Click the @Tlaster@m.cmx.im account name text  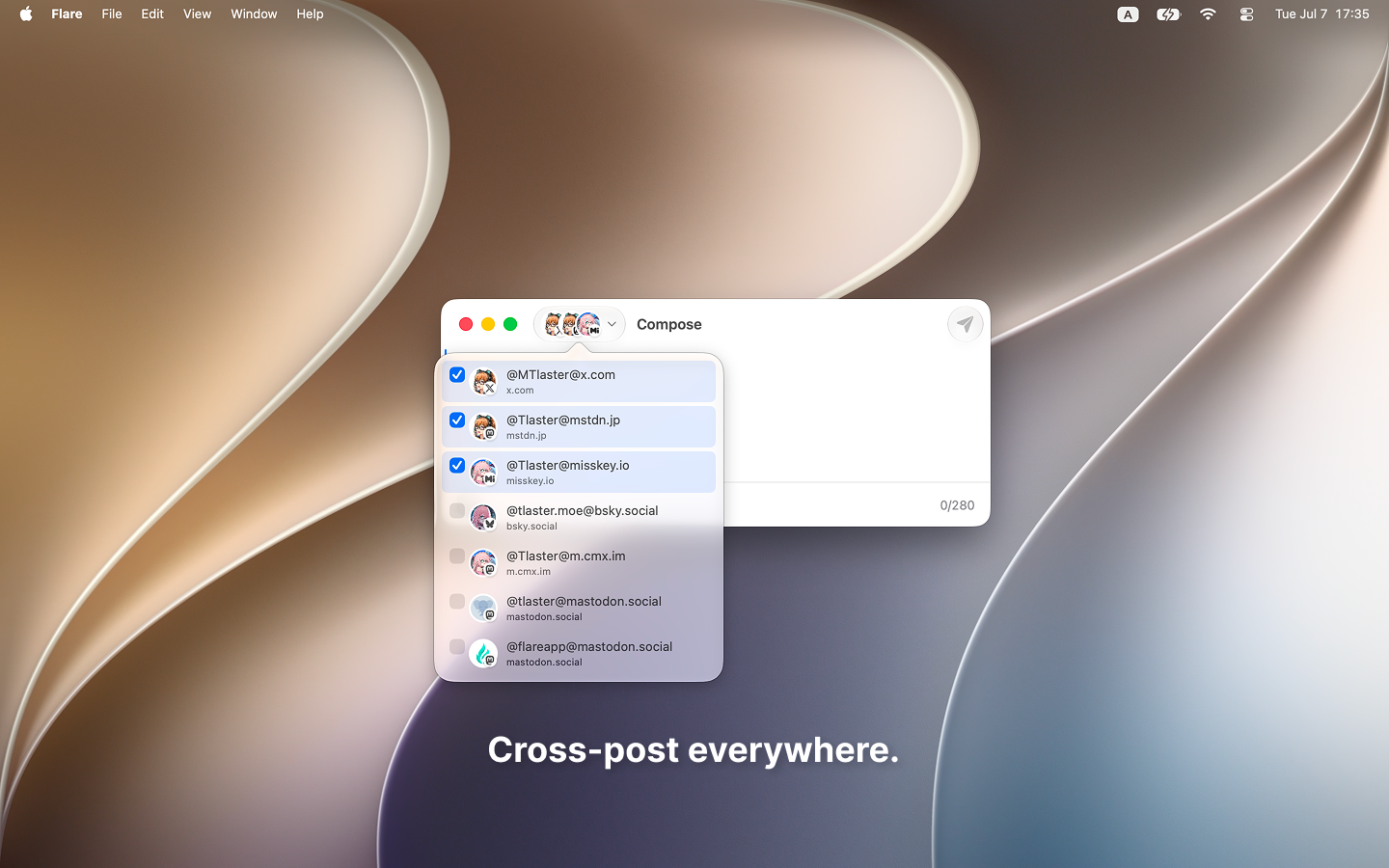click(x=565, y=556)
